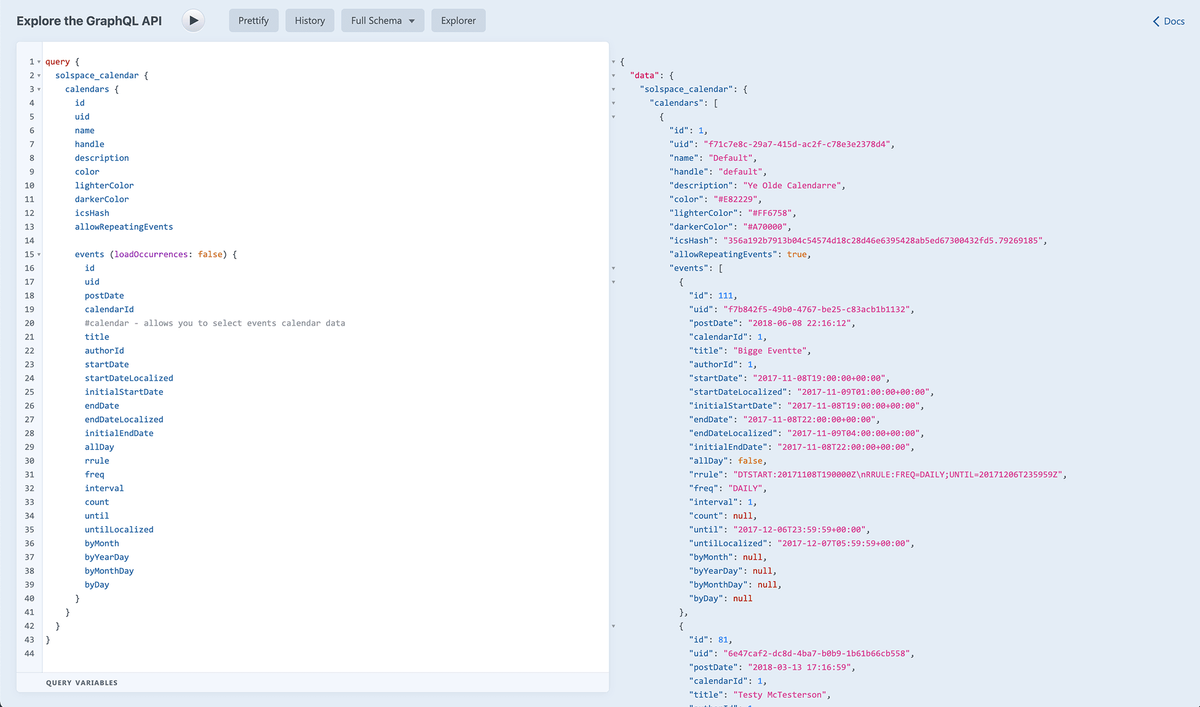Run the GraphQL query with play button
Screen dimensions: 1200x707
[x=194, y=20]
